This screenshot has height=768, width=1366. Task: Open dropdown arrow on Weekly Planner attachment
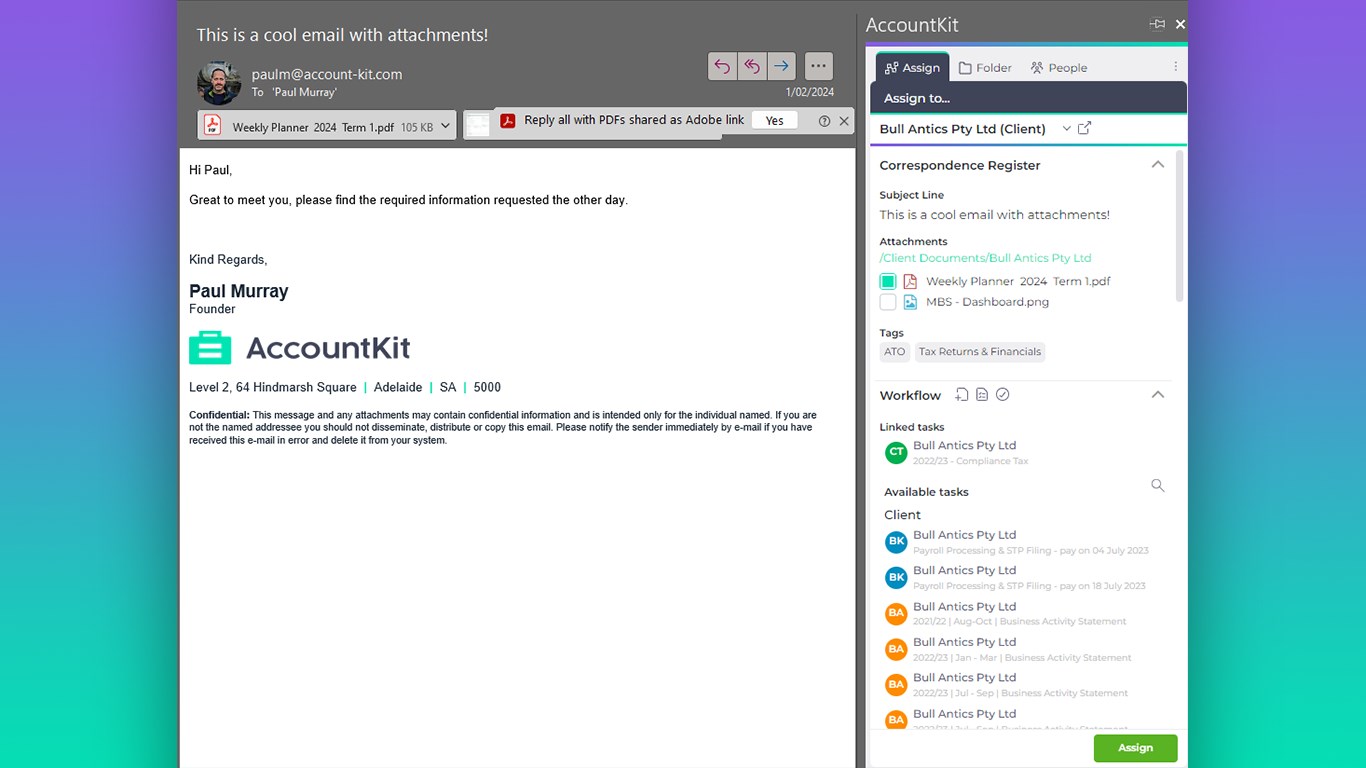pos(446,127)
